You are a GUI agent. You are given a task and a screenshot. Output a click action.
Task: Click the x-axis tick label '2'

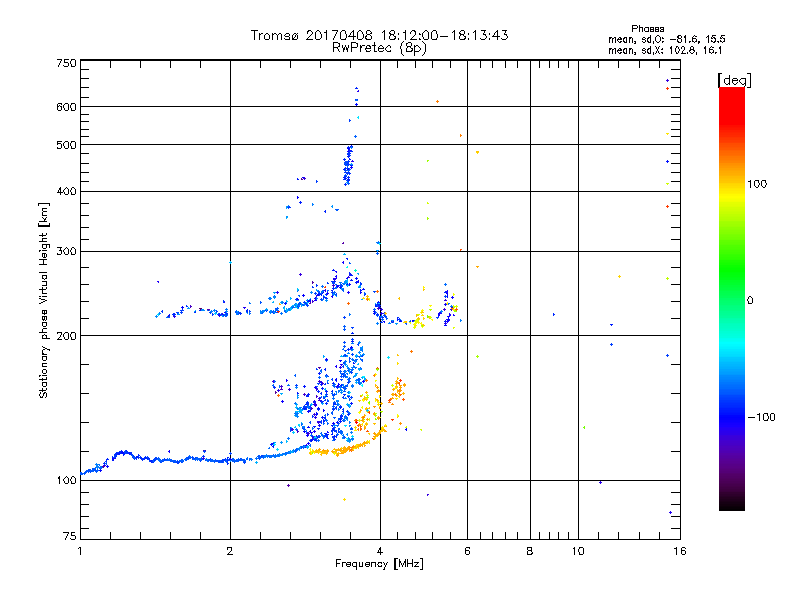230,551
